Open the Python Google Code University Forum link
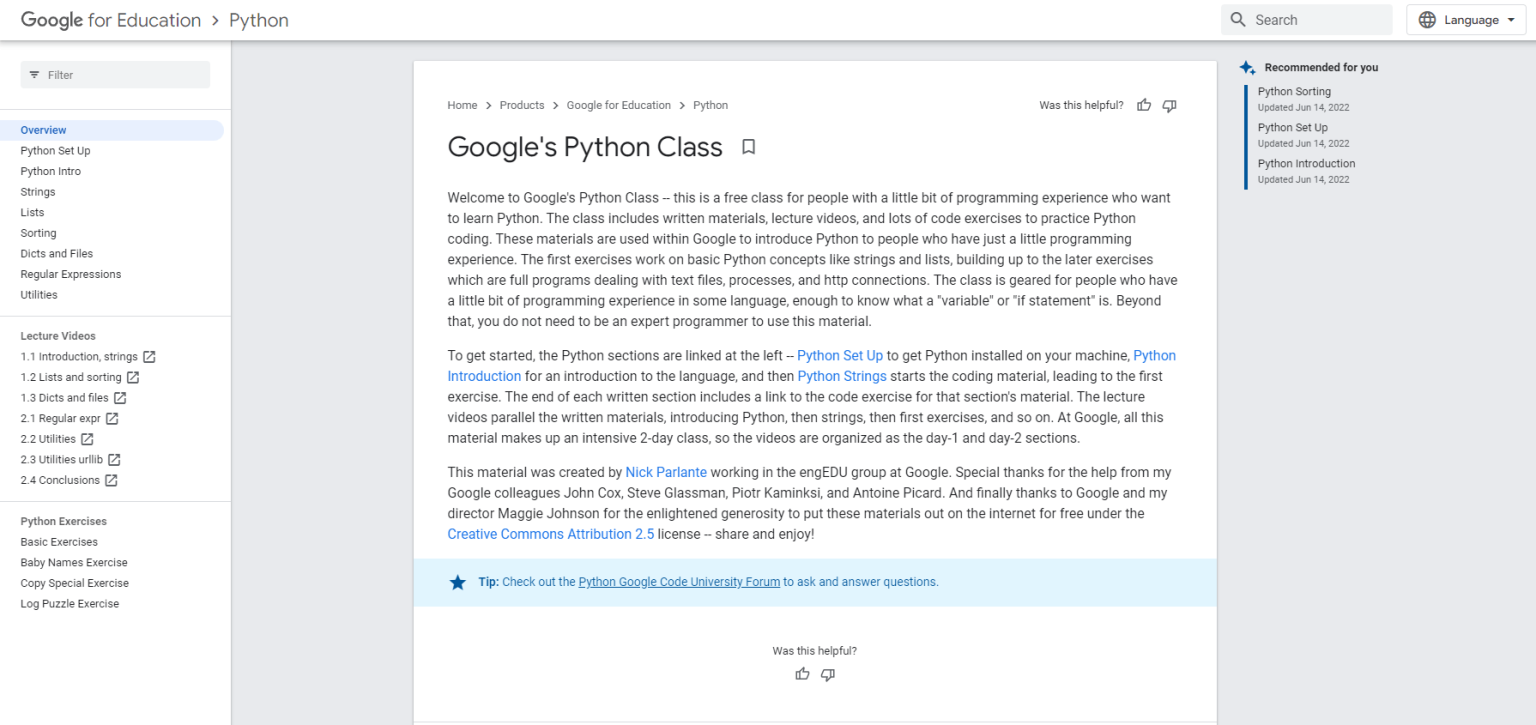1536x725 pixels. point(679,581)
